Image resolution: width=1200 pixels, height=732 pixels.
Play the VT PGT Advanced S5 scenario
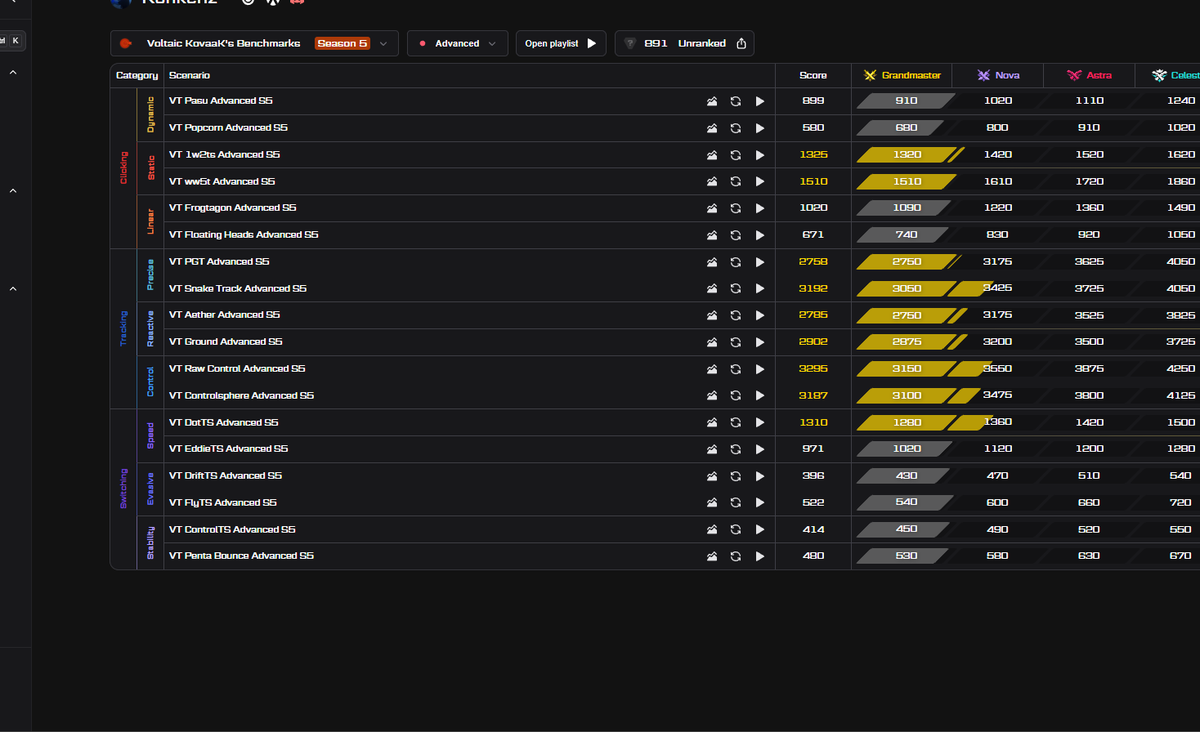click(x=760, y=262)
